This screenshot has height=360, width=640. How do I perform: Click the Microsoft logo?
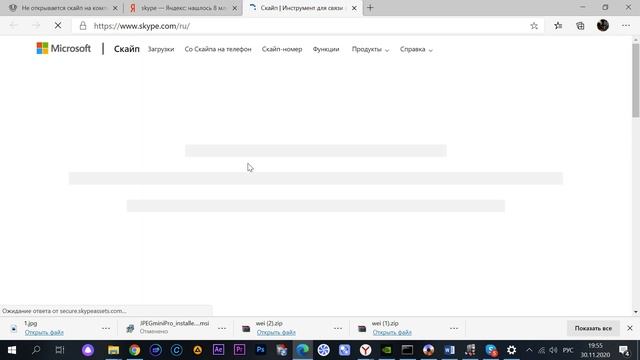[64, 48]
